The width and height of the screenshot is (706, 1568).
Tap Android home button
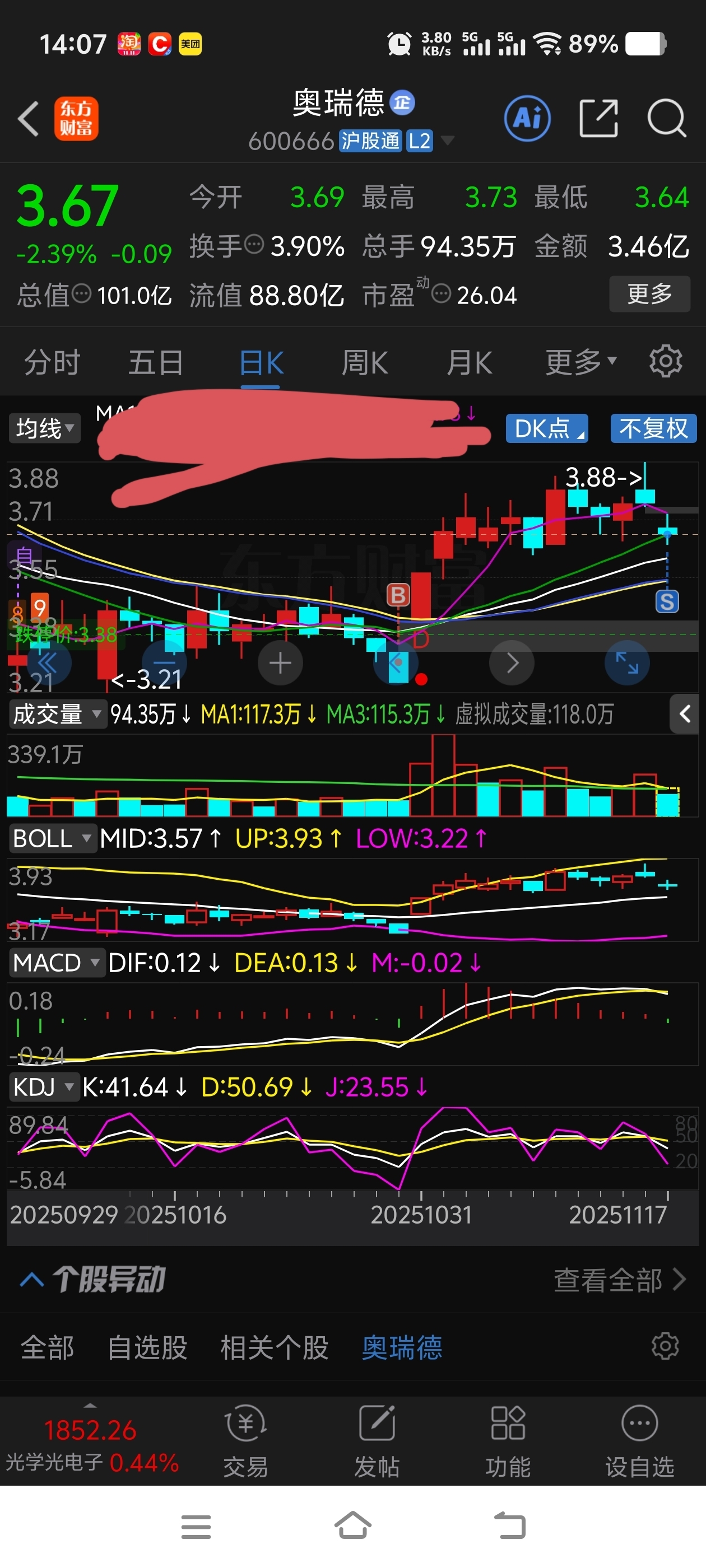(x=352, y=1525)
